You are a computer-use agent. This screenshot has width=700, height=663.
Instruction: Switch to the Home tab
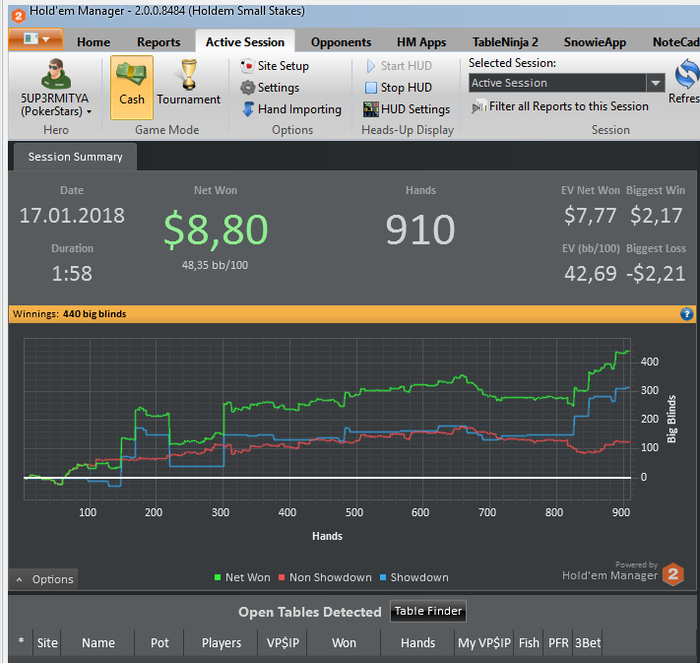[x=93, y=42]
